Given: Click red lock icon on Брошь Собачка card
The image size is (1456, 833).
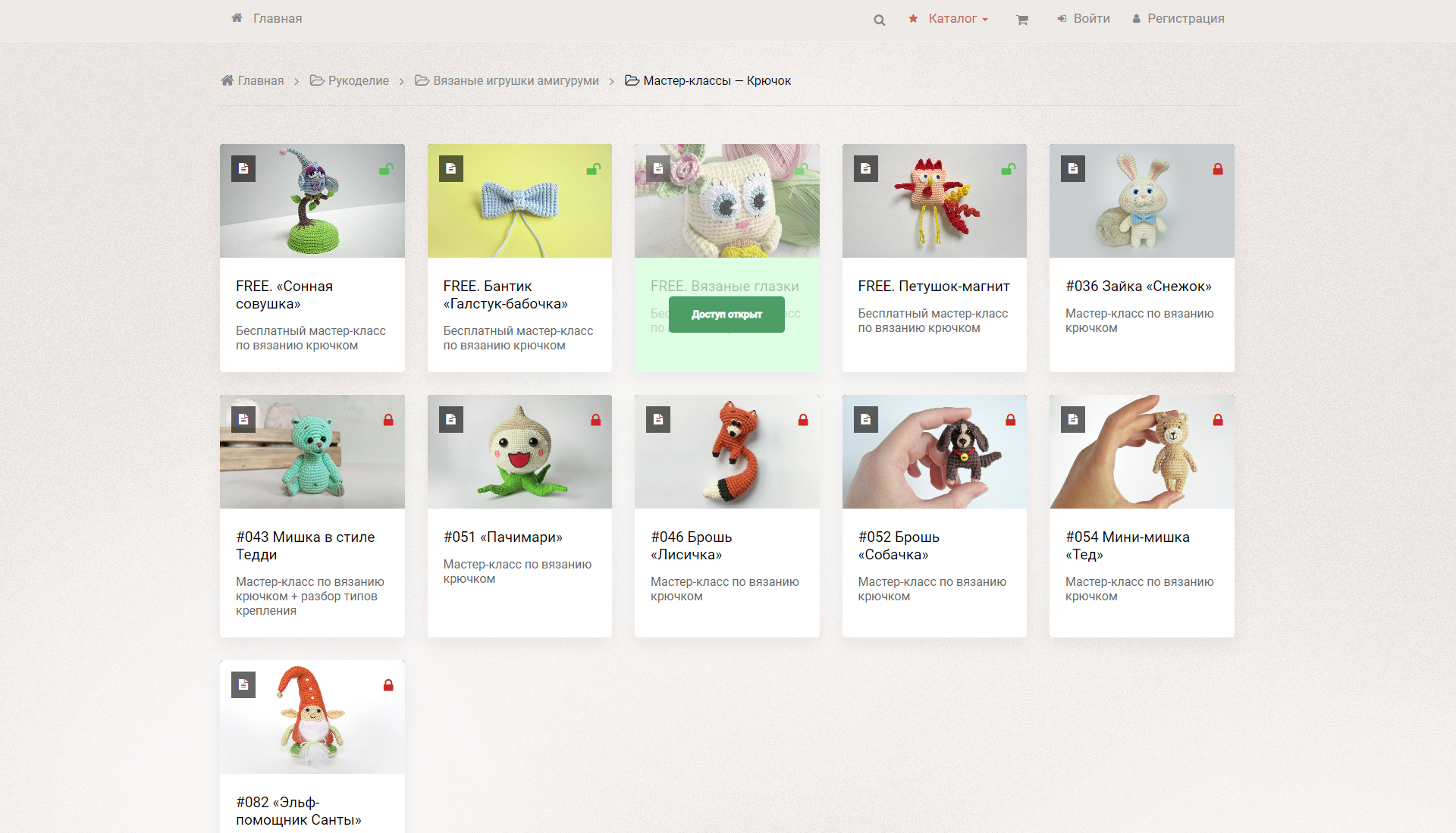Looking at the screenshot, I should click(1011, 420).
